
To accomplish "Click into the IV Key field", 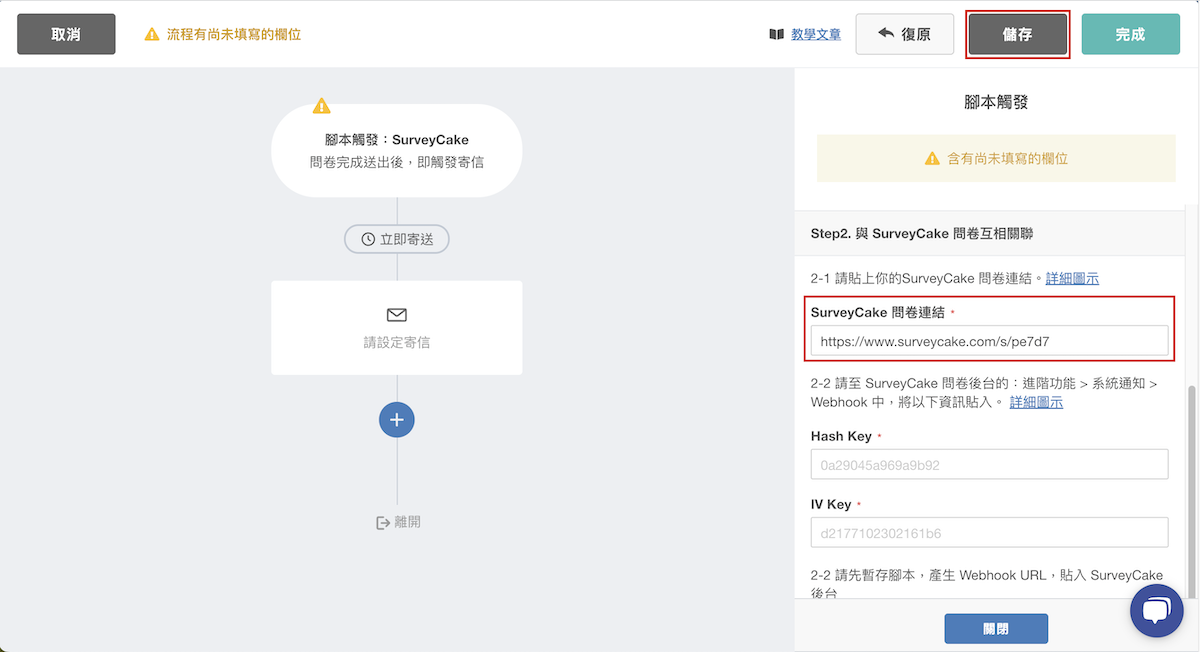I will tap(989, 533).
